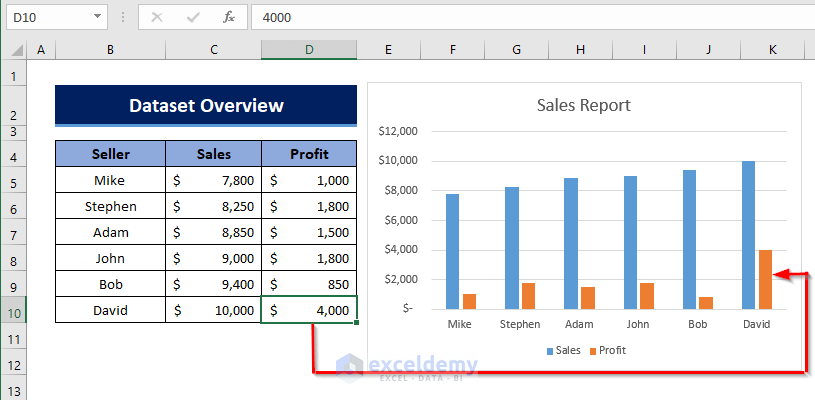This screenshot has height=400, width=815.
Task: Select the Dataset Overview title cell
Action: pyautogui.click(x=206, y=106)
